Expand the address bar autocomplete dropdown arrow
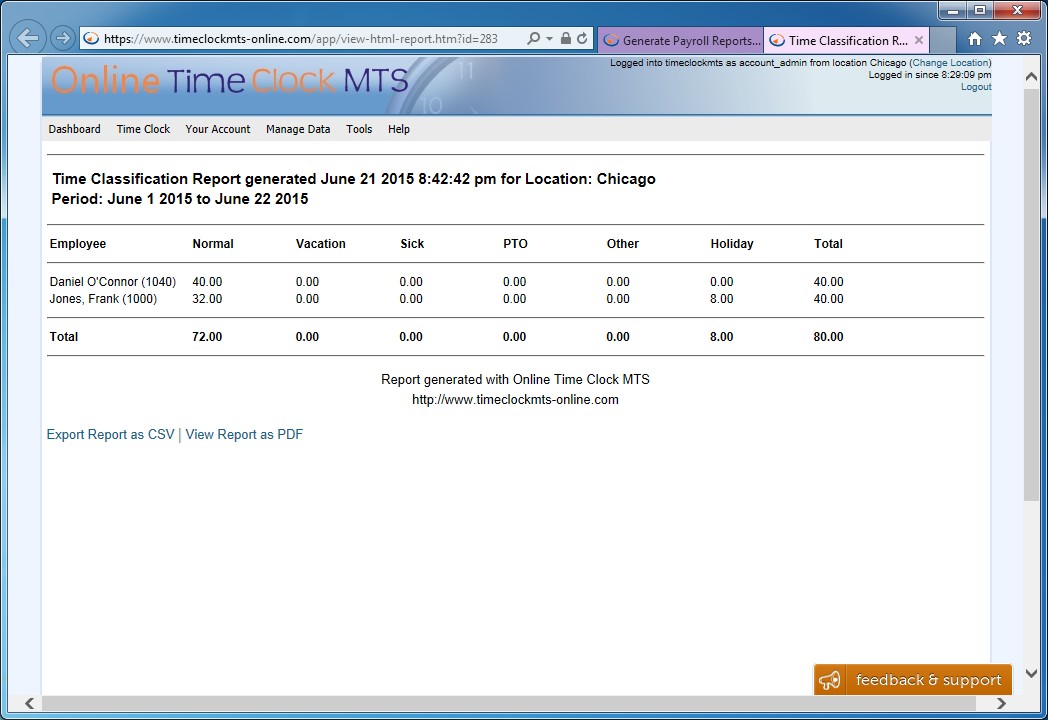 (x=549, y=39)
